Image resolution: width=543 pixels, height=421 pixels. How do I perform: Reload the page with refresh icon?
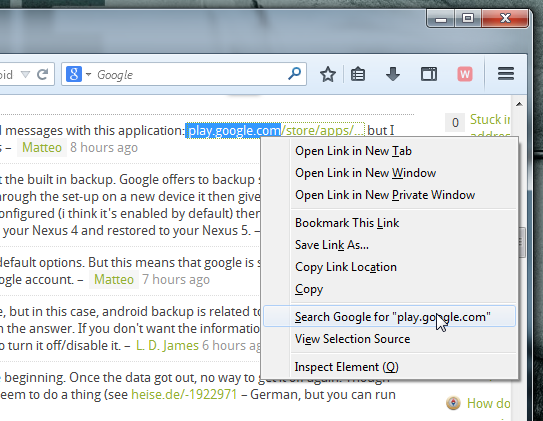42,74
